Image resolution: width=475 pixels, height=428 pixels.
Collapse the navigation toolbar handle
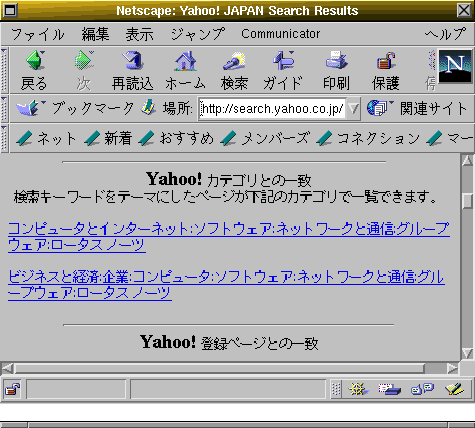tap(4, 70)
